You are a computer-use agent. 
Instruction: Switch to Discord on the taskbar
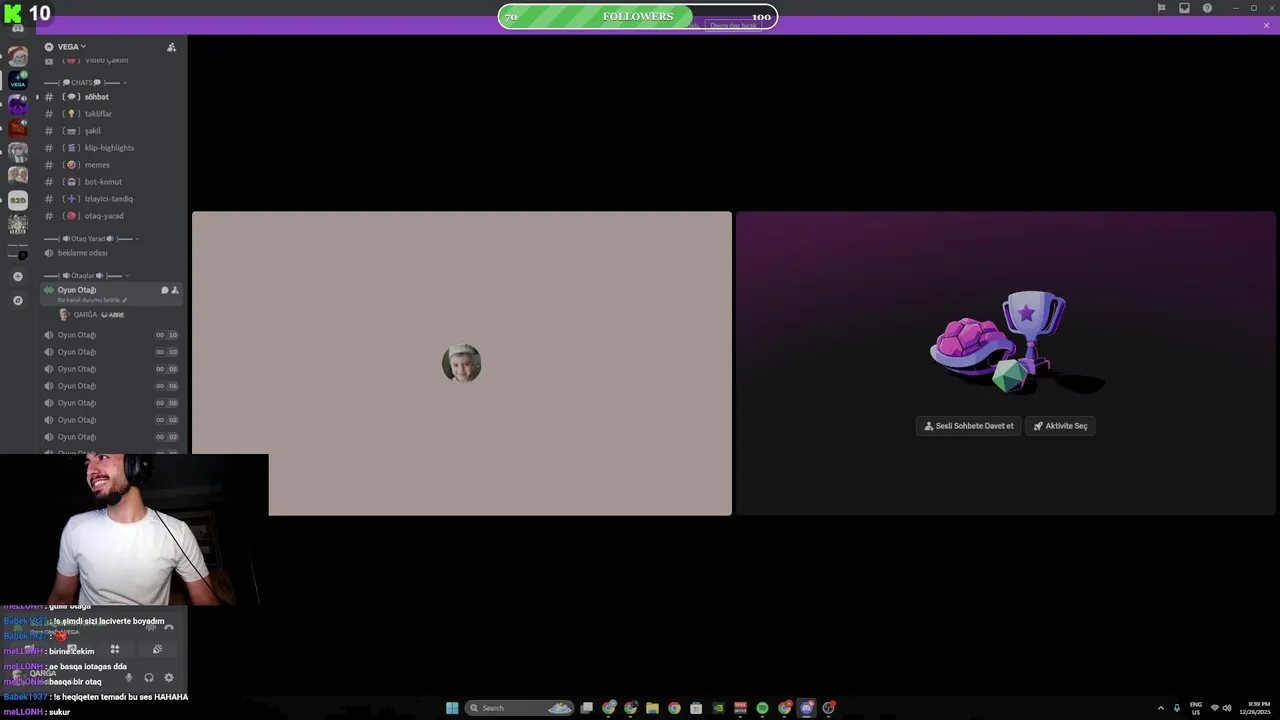(806, 708)
